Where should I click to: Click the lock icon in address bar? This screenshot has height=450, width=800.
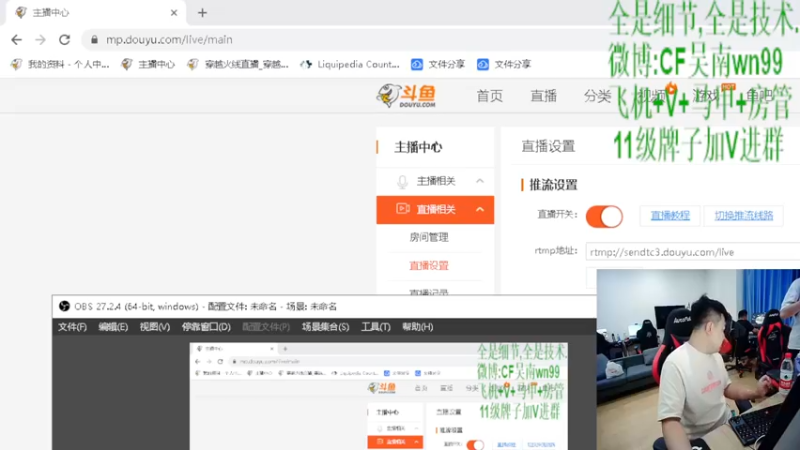[x=94, y=39]
